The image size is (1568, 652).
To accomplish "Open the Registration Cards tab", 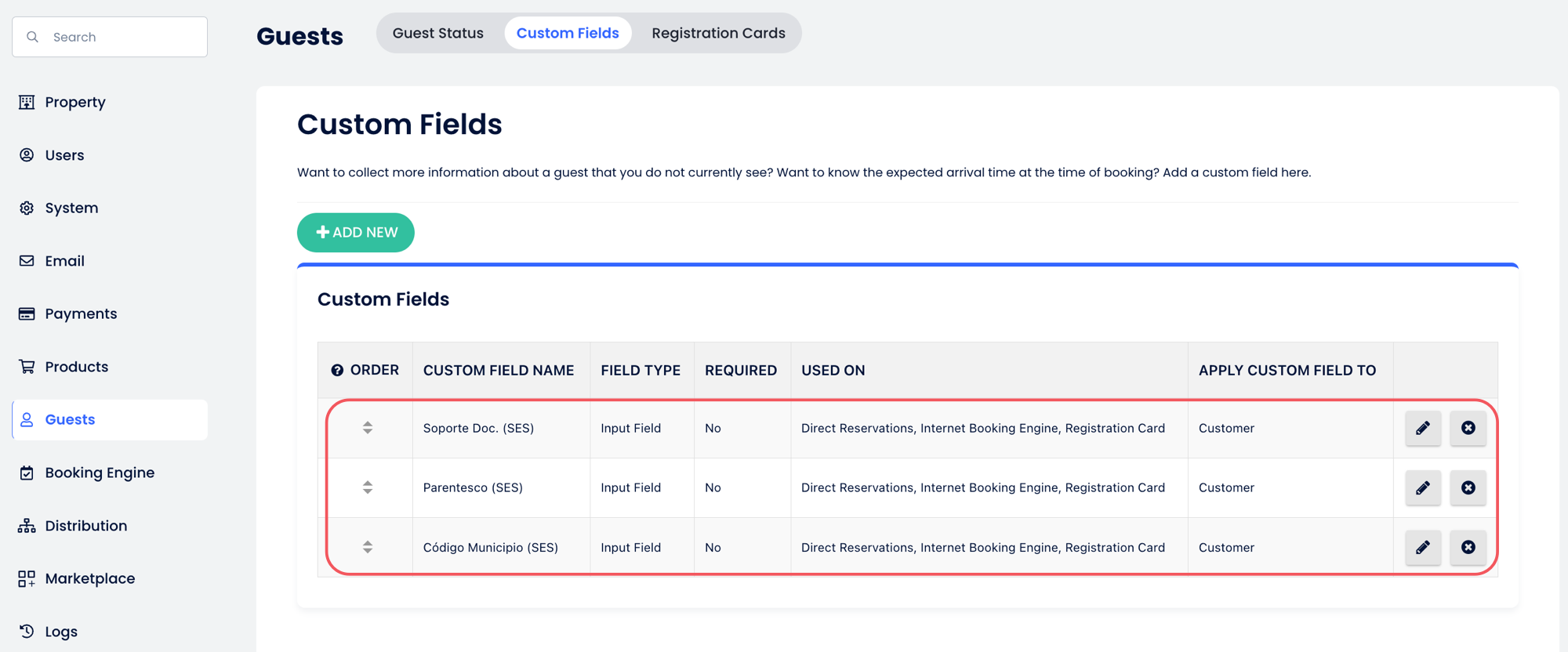I will tap(718, 33).
